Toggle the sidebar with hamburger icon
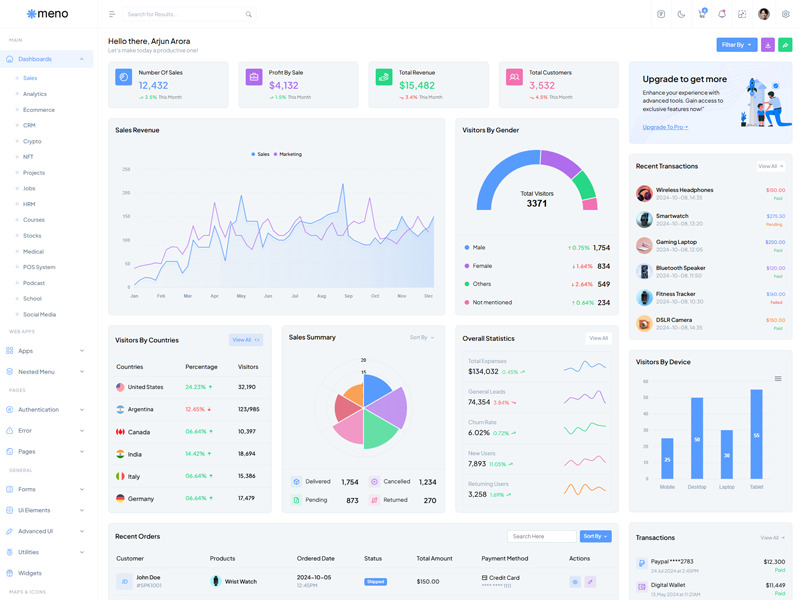800x600 pixels. pos(112,14)
